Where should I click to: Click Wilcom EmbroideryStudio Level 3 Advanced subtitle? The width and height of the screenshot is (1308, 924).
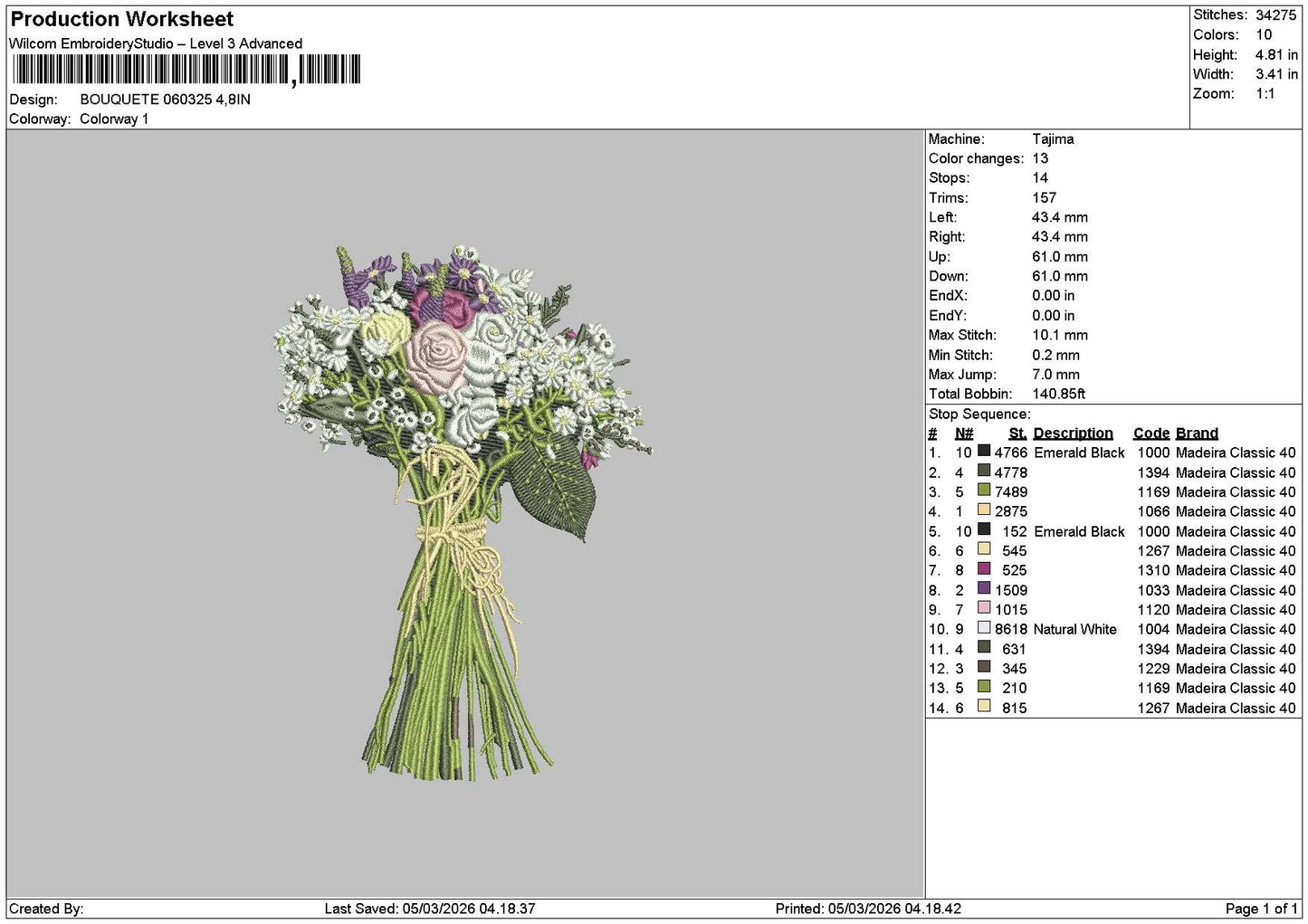(x=156, y=43)
